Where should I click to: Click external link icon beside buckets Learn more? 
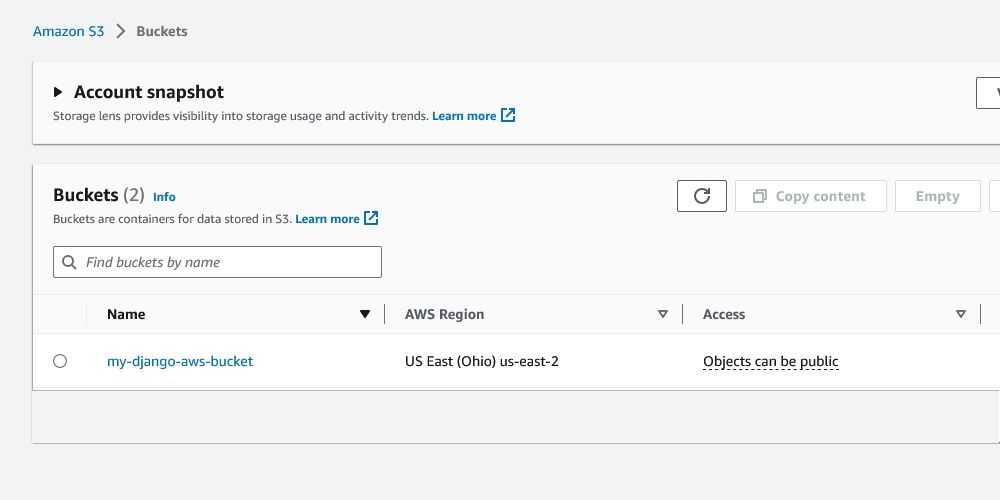tap(371, 218)
